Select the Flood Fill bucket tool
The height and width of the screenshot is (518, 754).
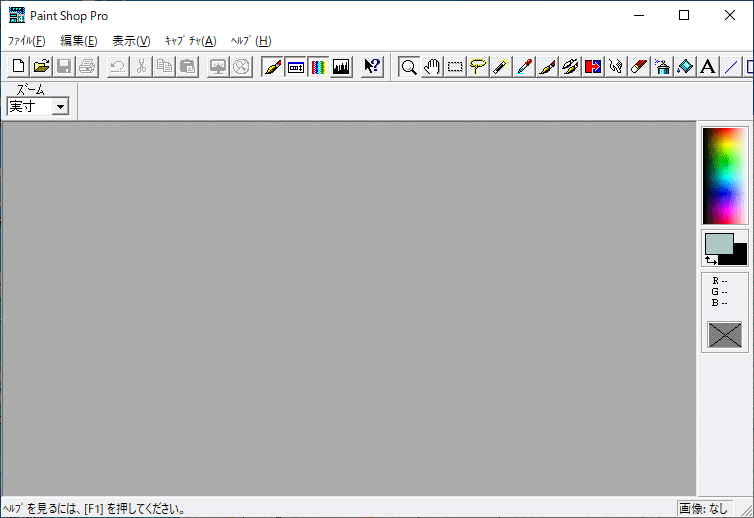point(686,66)
